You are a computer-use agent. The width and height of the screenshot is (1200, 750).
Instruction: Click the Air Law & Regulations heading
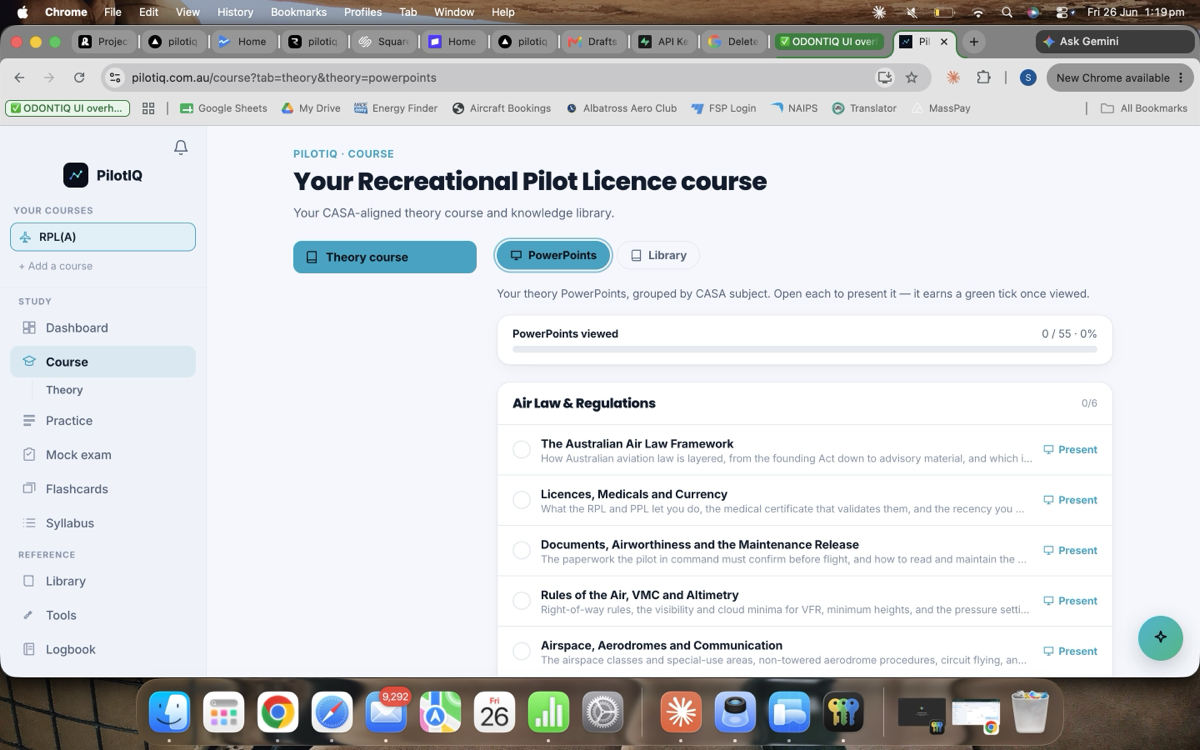click(584, 403)
